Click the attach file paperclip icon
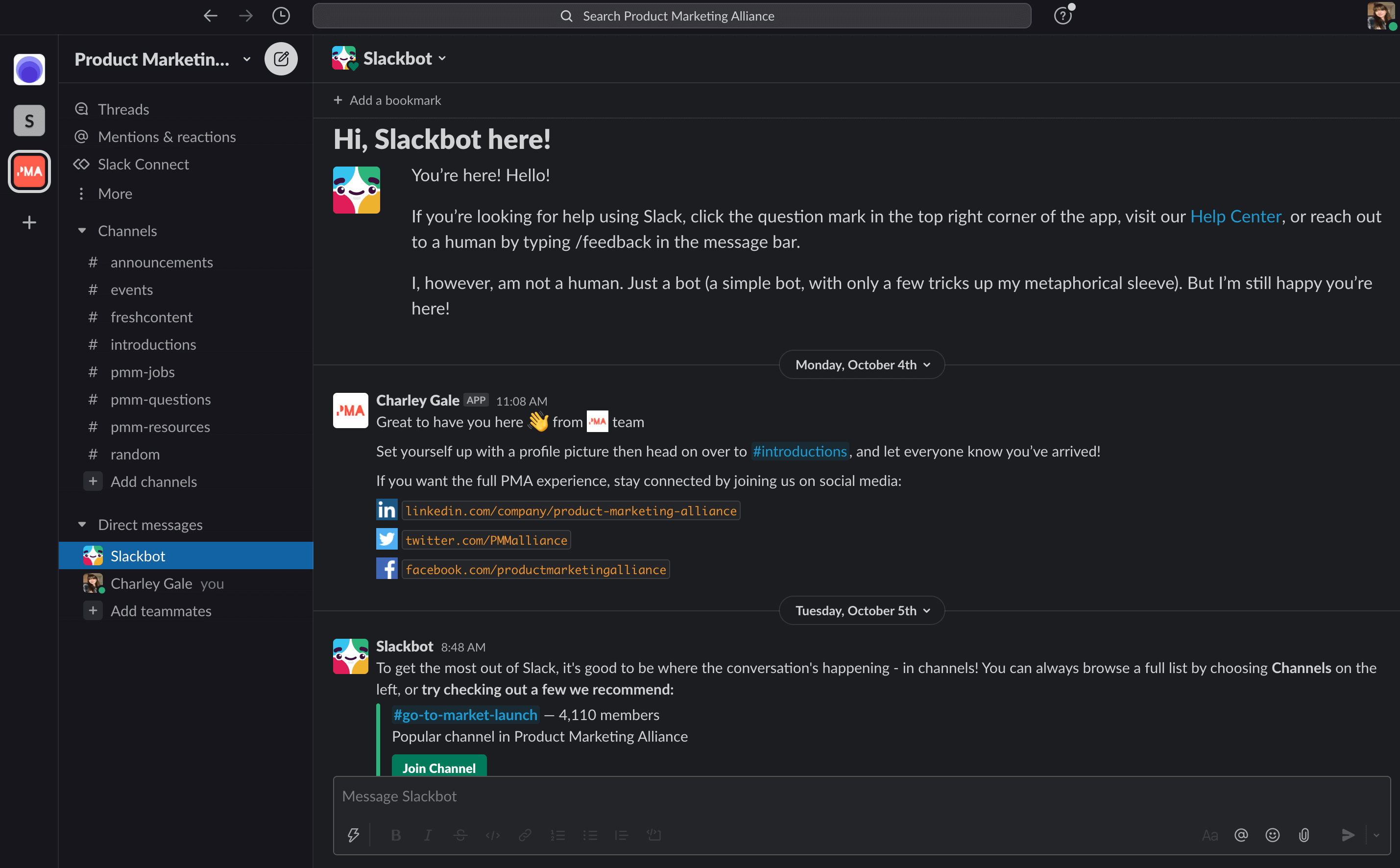Image resolution: width=1400 pixels, height=868 pixels. [x=1303, y=835]
